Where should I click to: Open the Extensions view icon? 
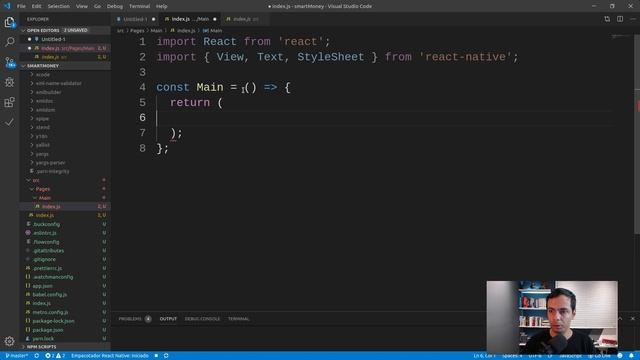pos(9,102)
